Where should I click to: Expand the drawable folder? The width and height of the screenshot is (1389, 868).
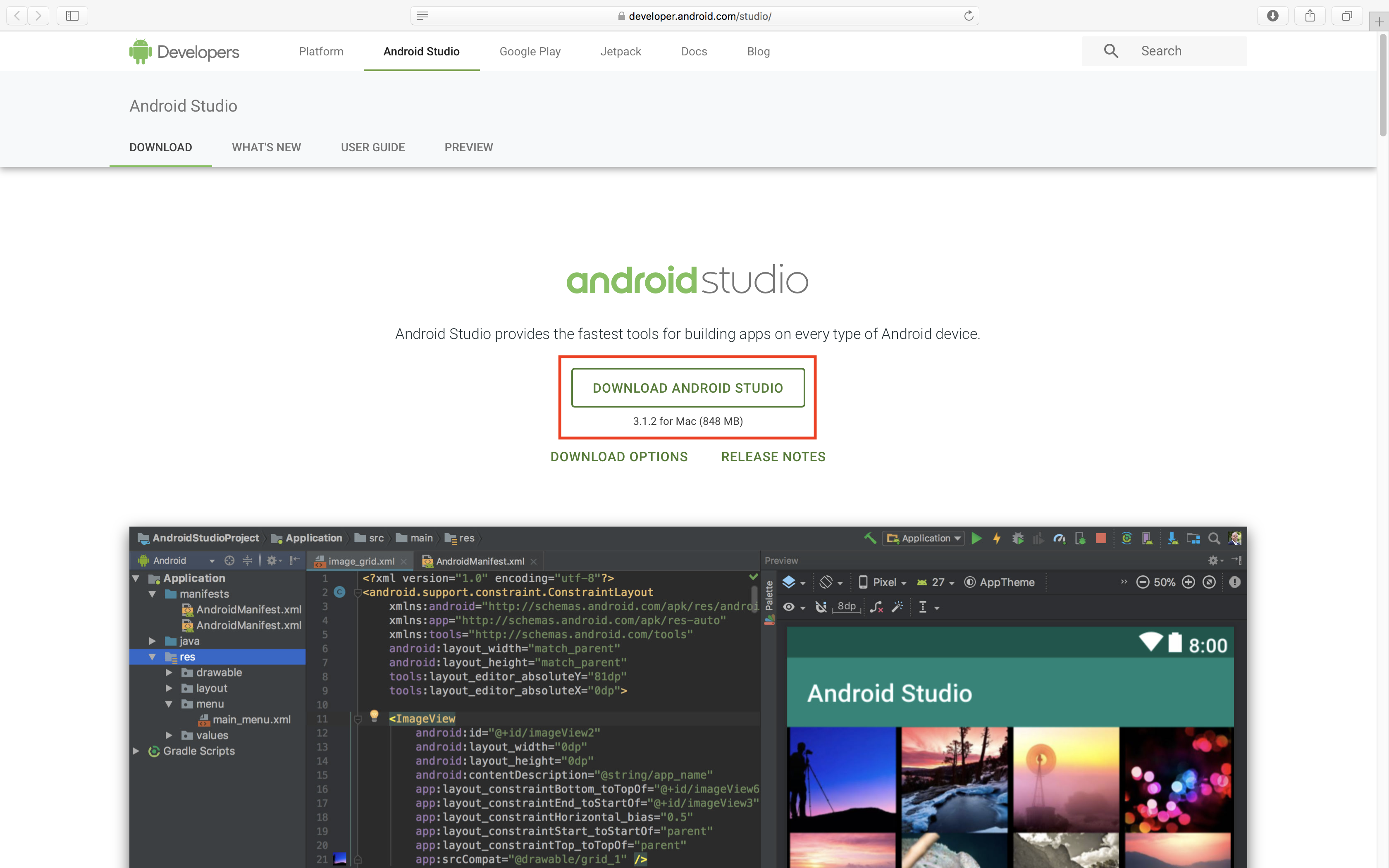tap(169, 672)
